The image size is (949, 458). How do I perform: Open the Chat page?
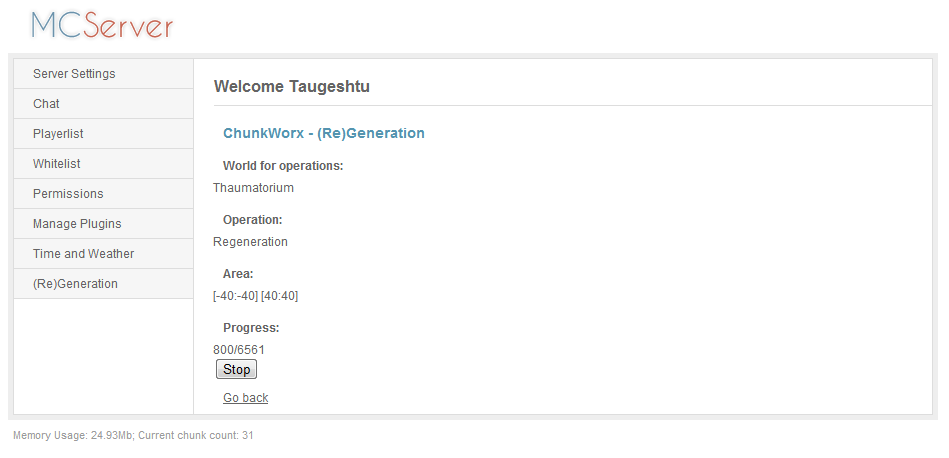tap(46, 104)
